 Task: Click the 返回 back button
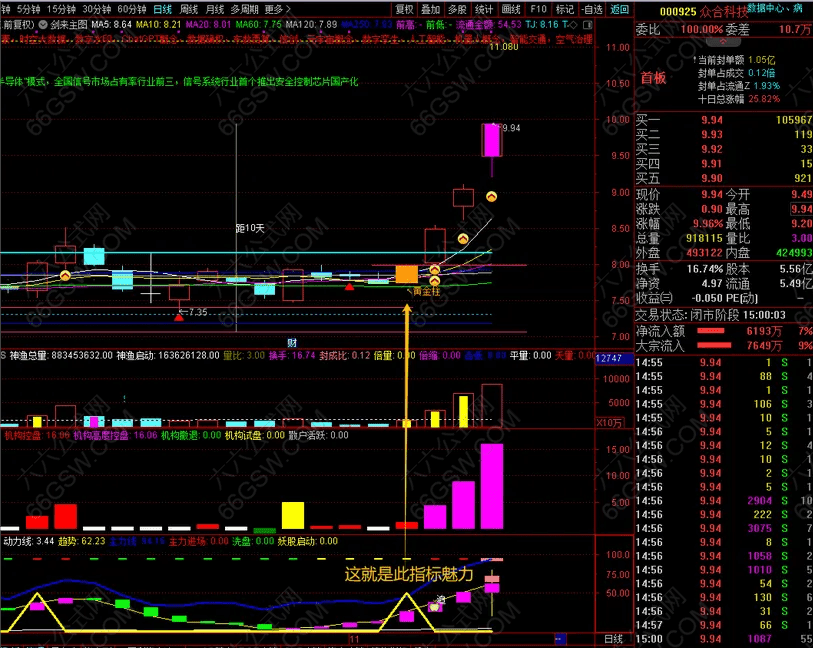click(619, 9)
